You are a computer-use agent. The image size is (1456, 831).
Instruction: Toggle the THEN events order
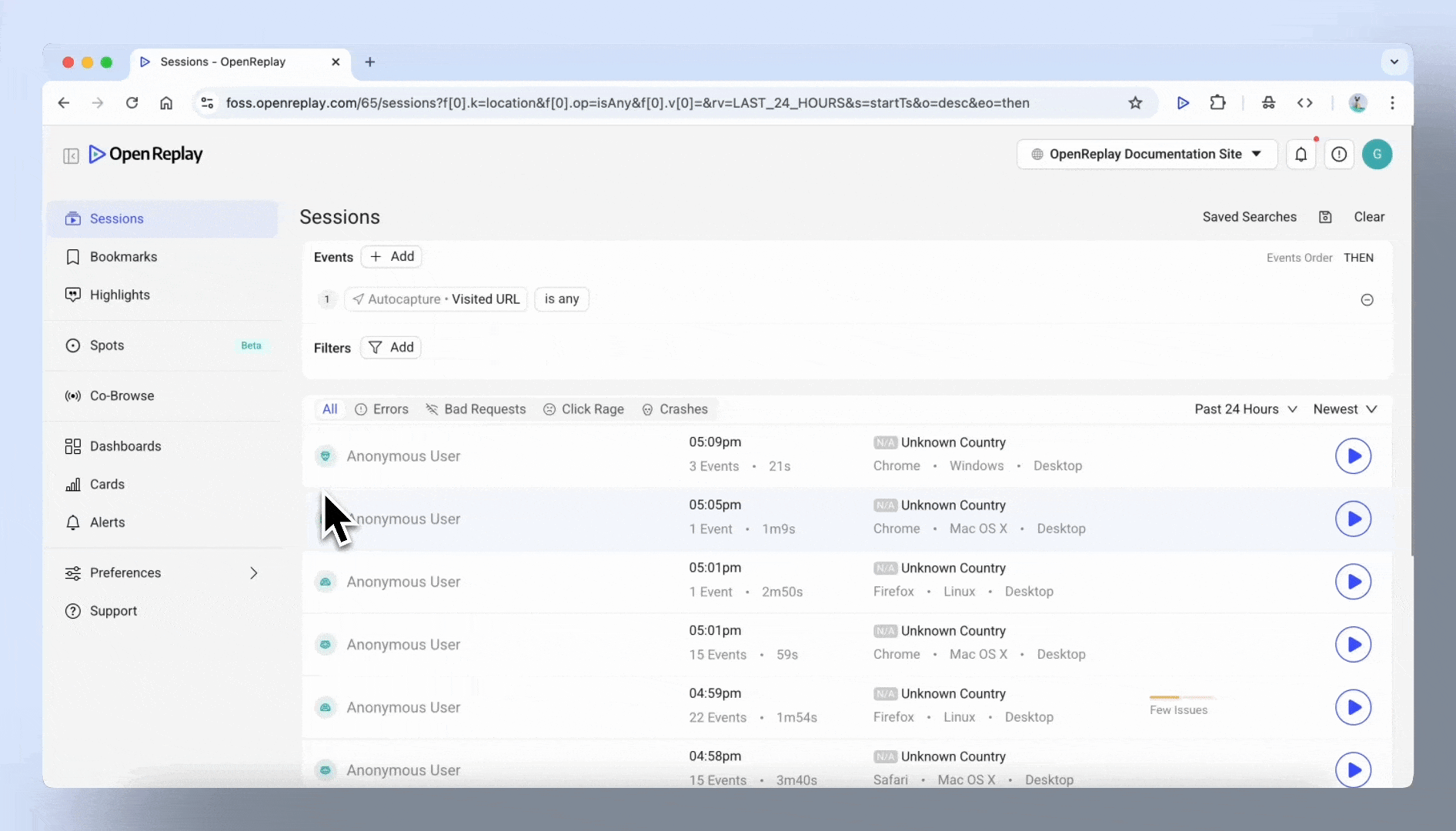[x=1358, y=258]
